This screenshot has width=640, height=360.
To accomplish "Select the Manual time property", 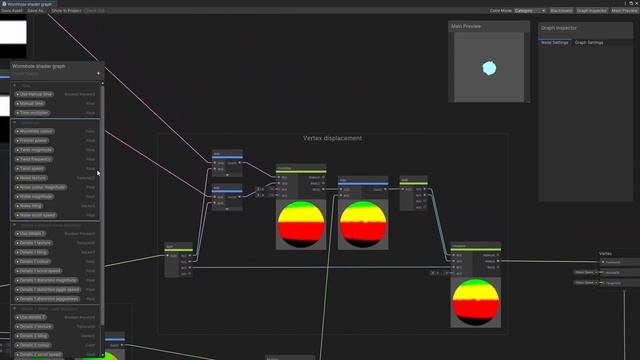I will point(30,104).
